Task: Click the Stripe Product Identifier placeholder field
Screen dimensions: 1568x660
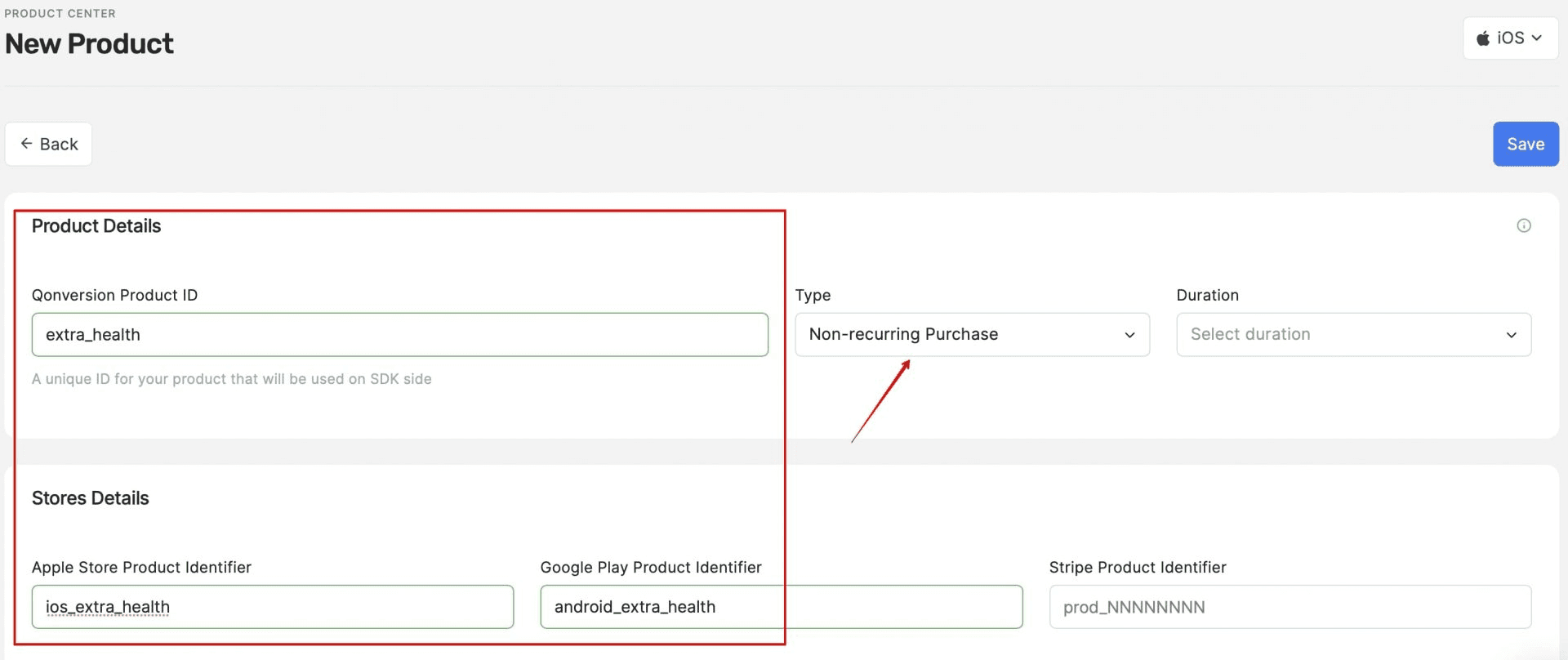Action: coord(1290,606)
